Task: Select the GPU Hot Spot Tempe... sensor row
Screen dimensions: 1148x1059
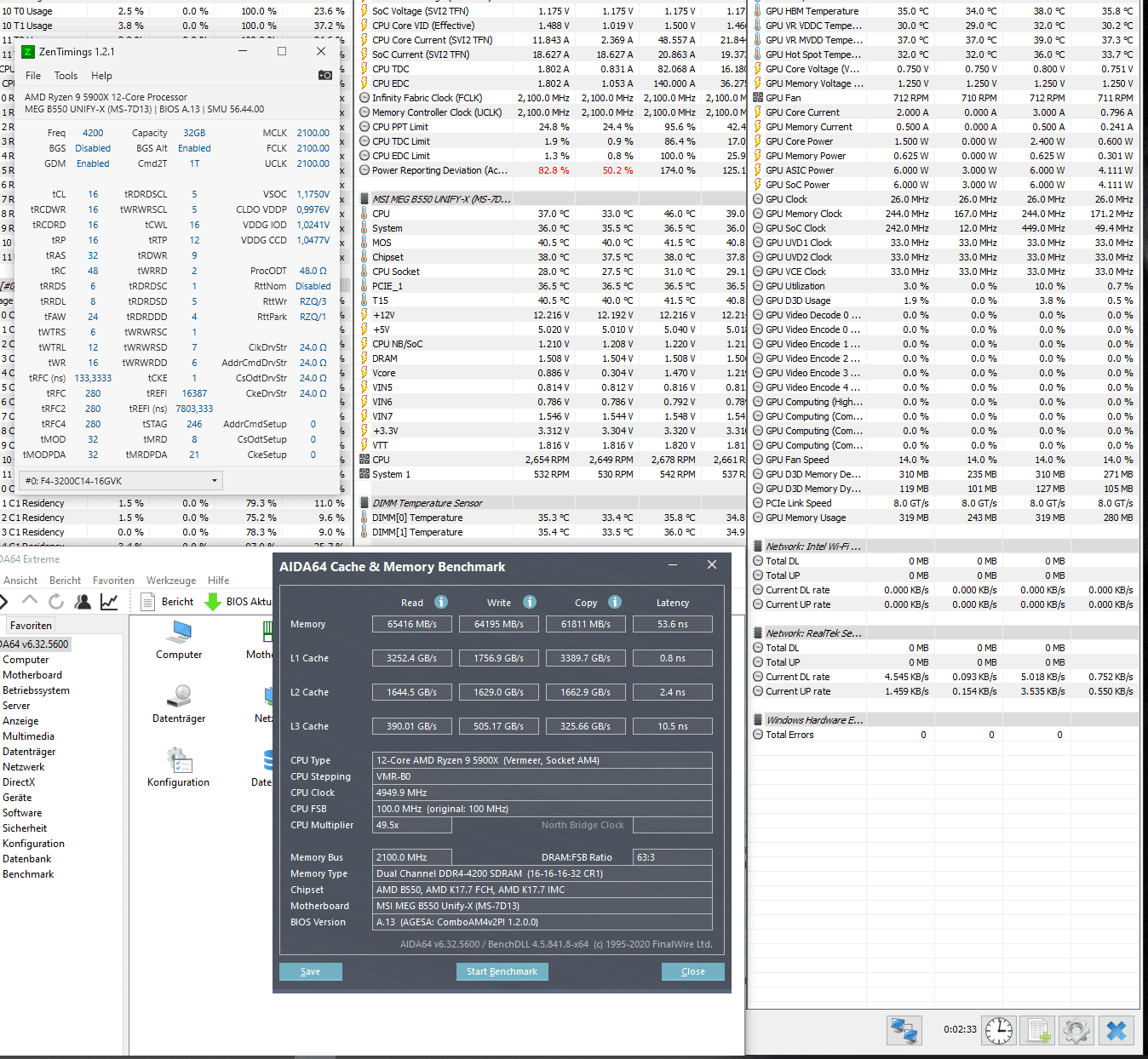Action: click(944, 54)
